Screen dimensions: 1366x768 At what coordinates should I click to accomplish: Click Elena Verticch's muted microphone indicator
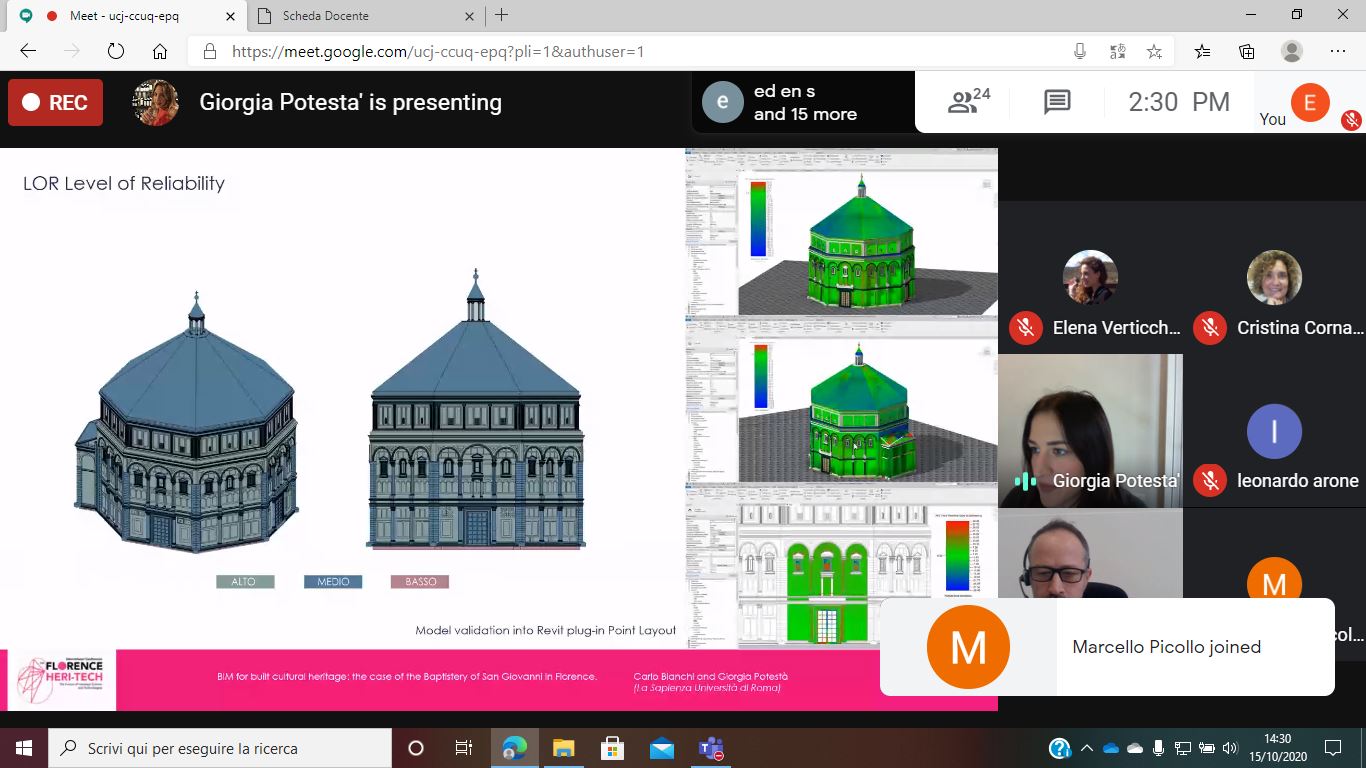coord(1025,328)
